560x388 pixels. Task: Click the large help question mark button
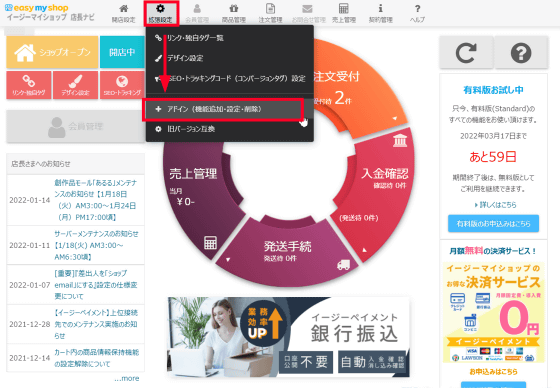click(x=521, y=53)
